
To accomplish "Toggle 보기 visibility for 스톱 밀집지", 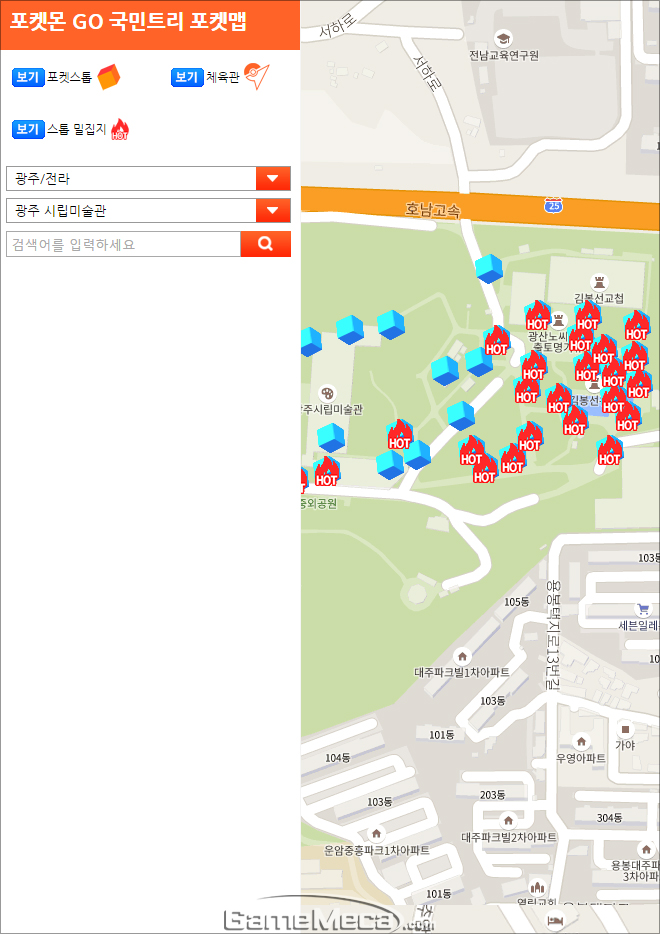I will (28, 129).
